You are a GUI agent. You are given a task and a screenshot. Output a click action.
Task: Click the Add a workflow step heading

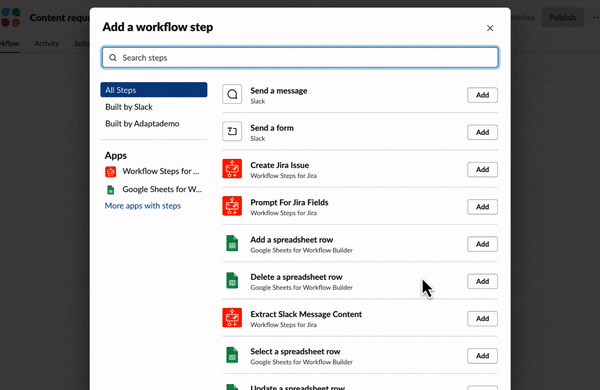click(158, 27)
